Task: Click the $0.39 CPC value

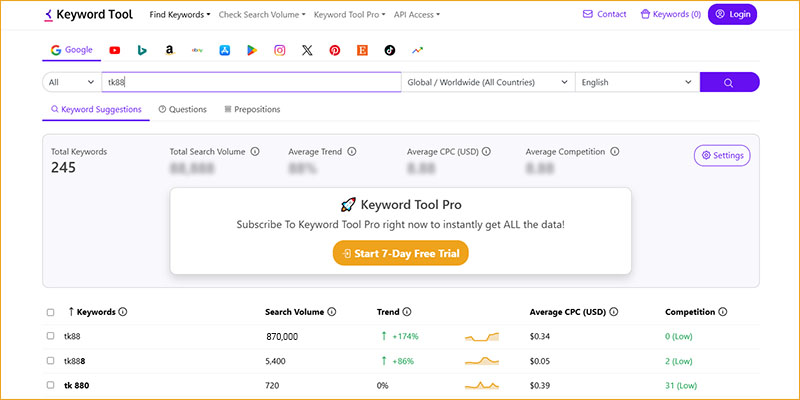Action: (540, 385)
